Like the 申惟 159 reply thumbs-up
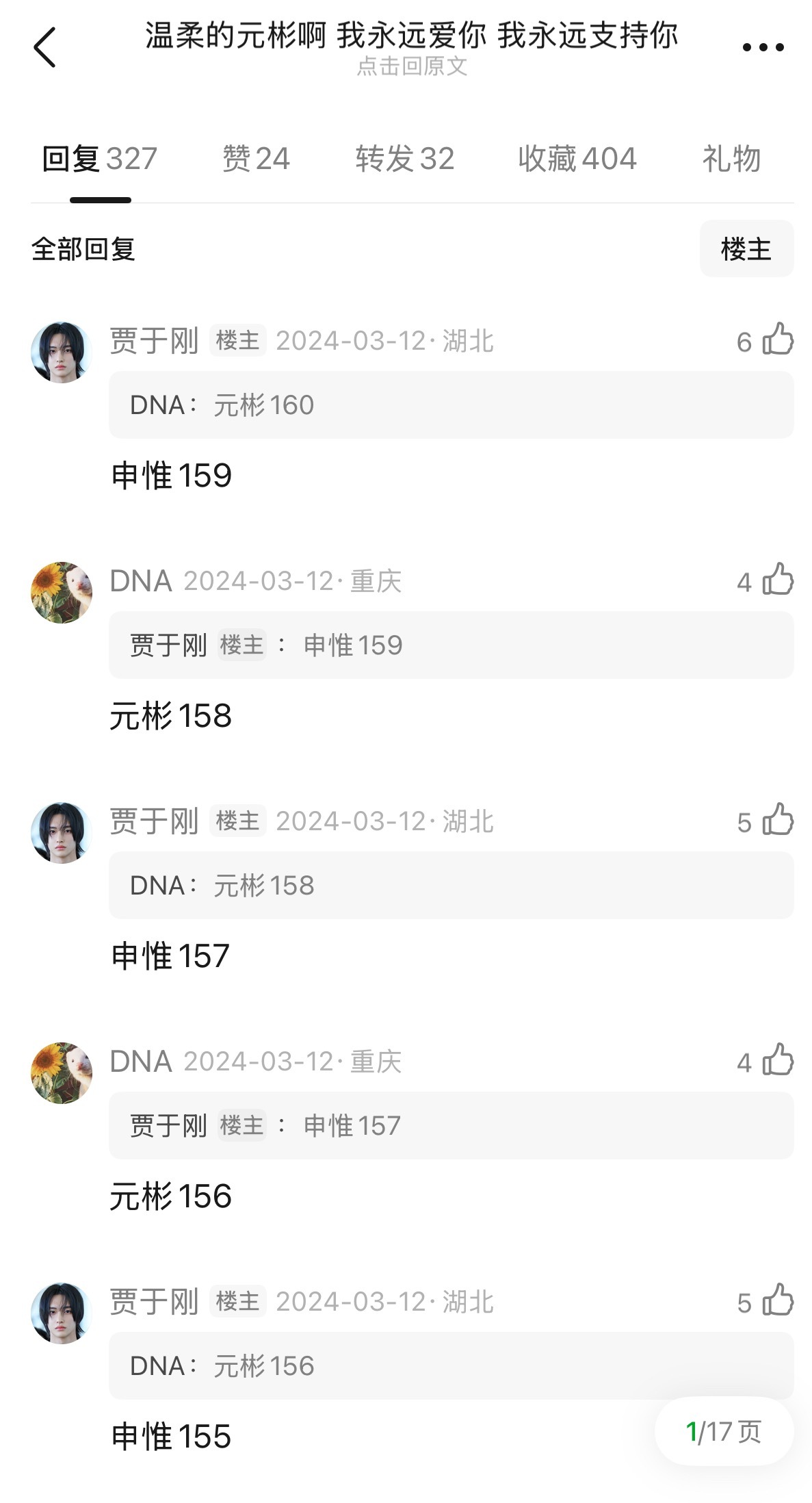Viewport: 812px width, 1503px height. pyautogui.click(x=778, y=339)
